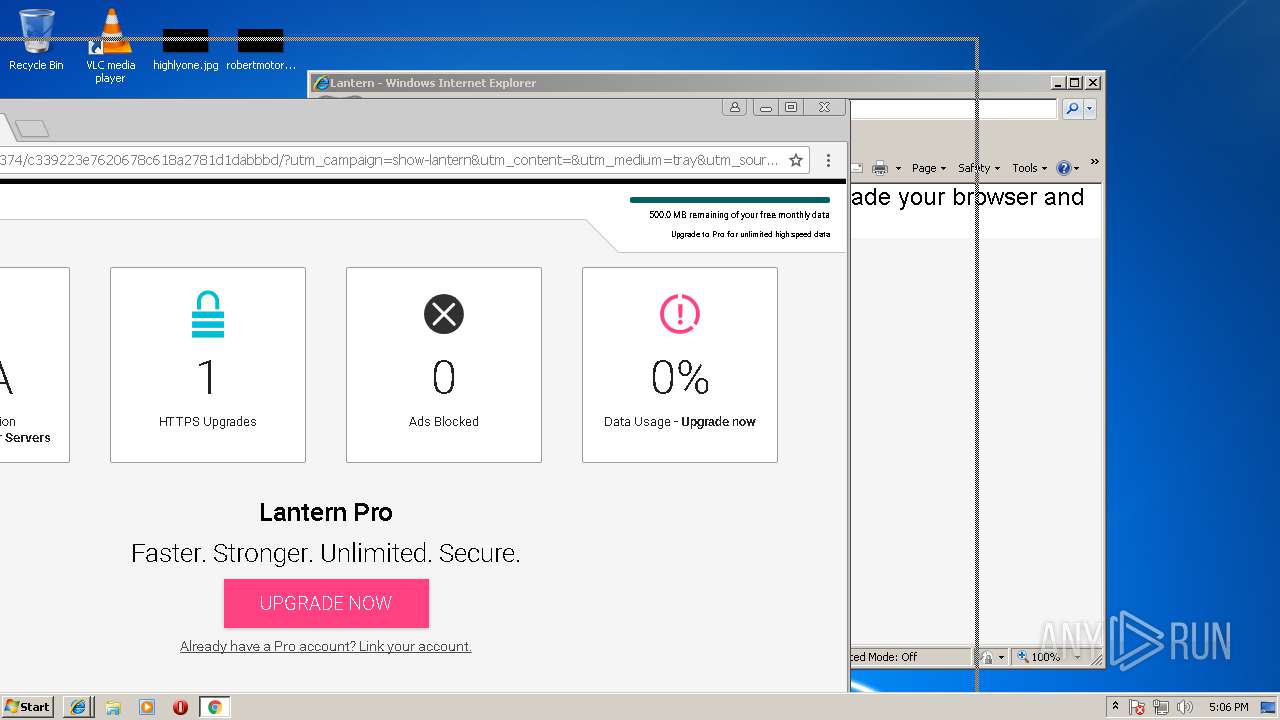Screen dimensions: 1280x720
Task: Click the Internet Explorer search magnifier button
Action: pos(1072,109)
